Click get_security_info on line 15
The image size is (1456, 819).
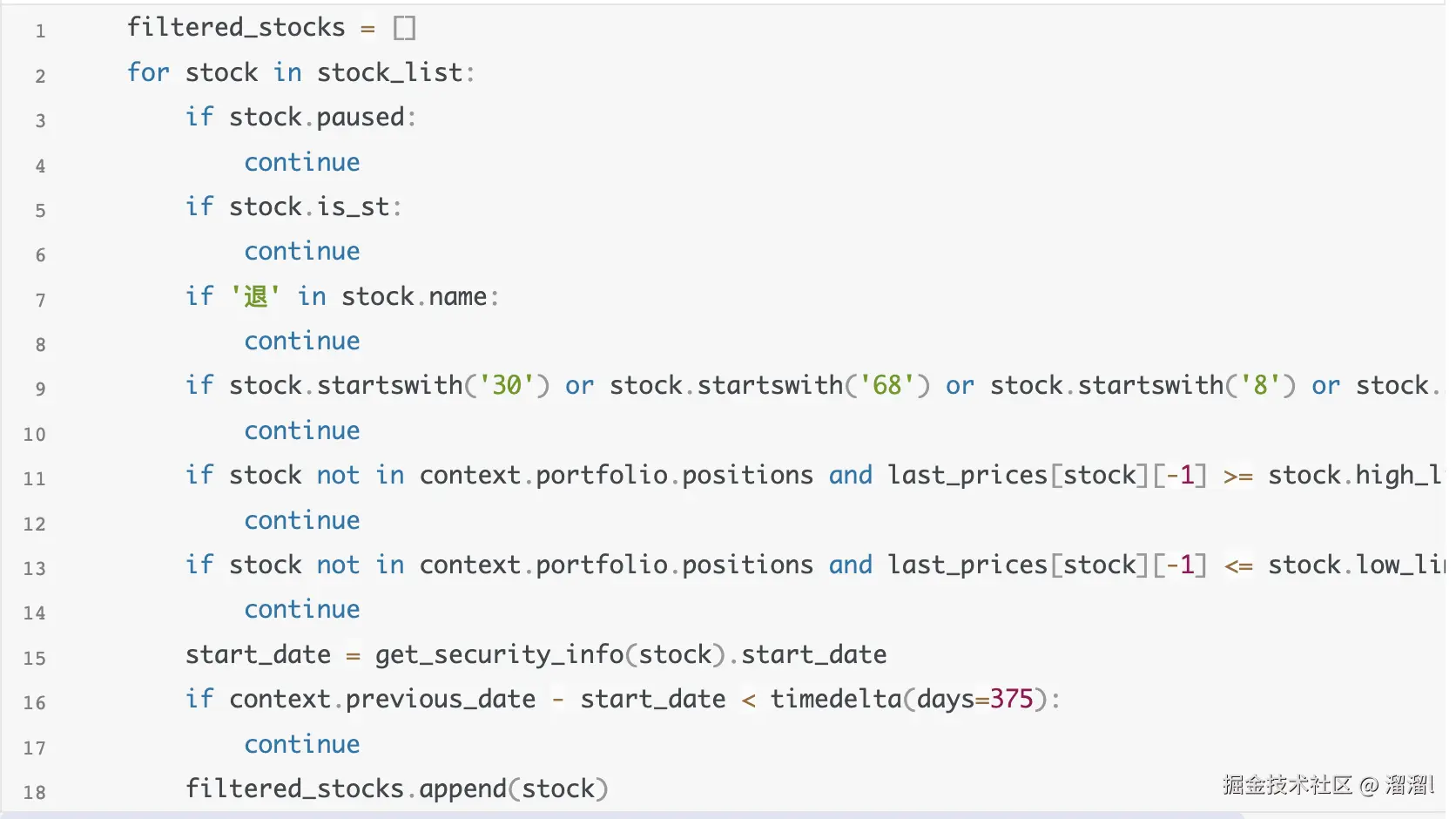(499, 654)
